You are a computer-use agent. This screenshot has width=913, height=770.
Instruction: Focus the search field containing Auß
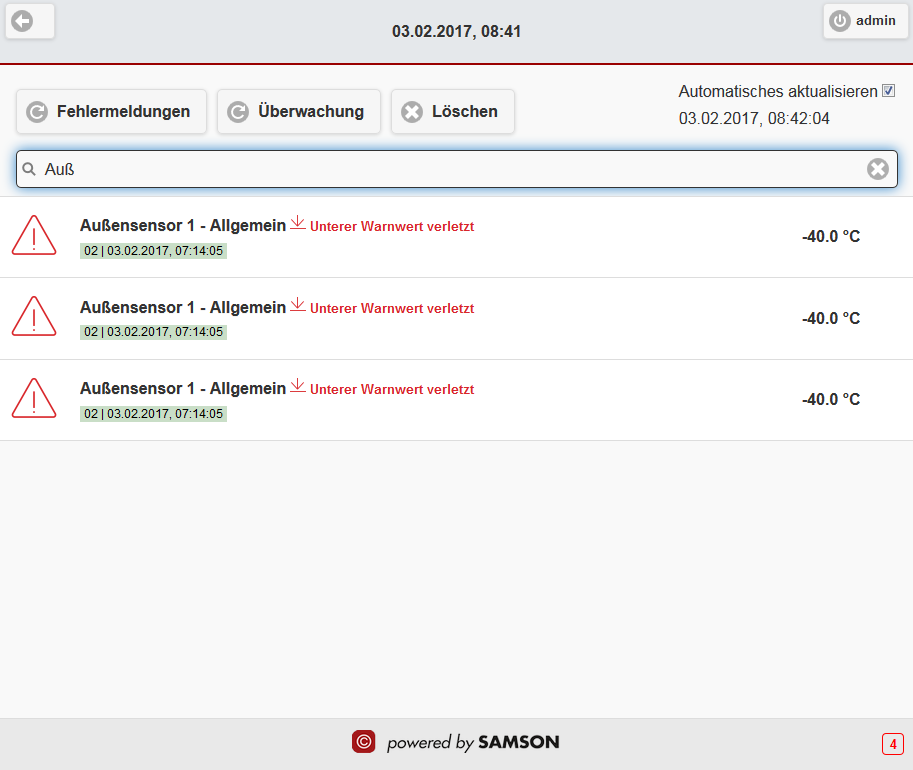click(450, 169)
